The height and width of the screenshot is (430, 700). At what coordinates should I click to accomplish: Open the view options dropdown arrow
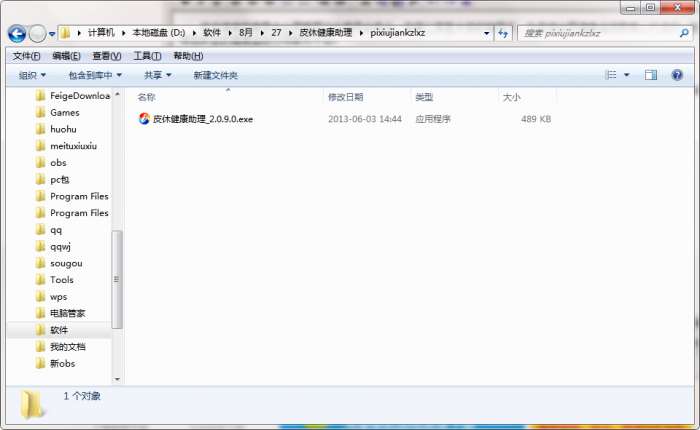click(626, 75)
